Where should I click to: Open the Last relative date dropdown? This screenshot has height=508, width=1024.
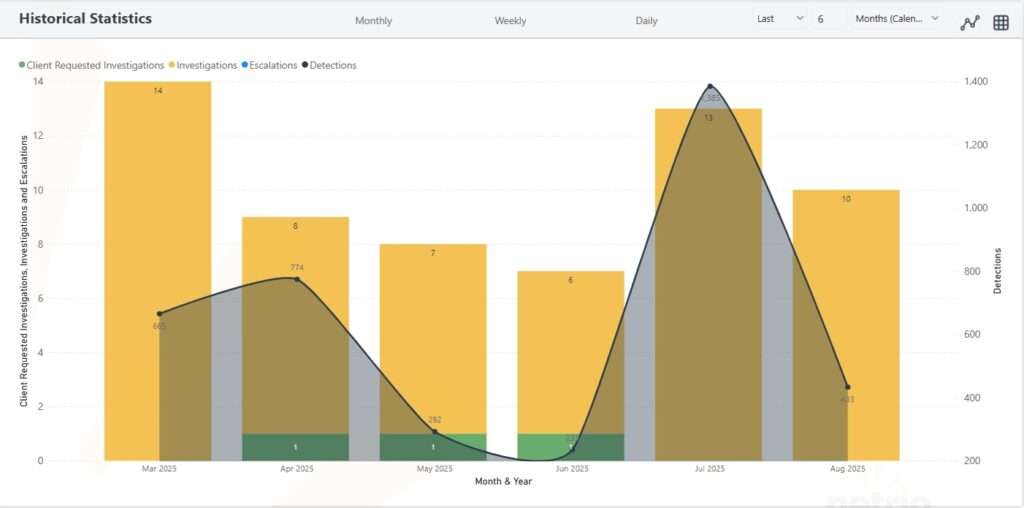(x=780, y=18)
